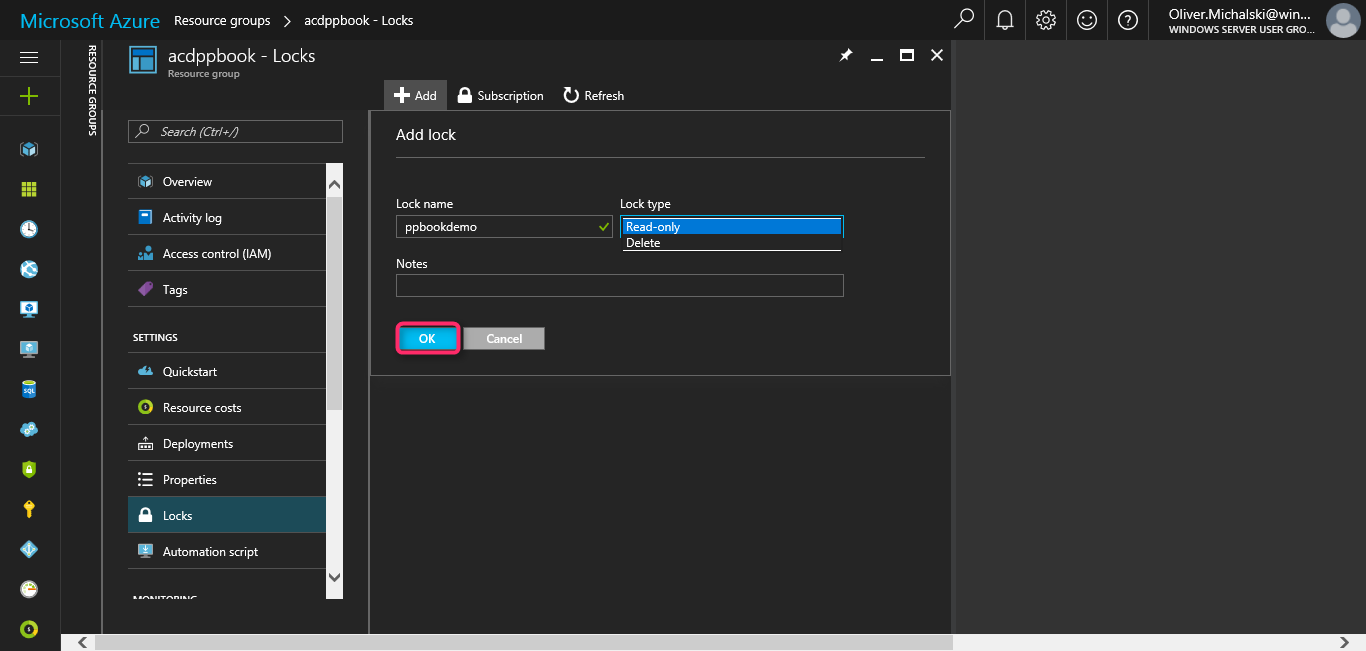Click the Resource costs green icon
Screen dimensions: 1366x651
tap(145, 408)
